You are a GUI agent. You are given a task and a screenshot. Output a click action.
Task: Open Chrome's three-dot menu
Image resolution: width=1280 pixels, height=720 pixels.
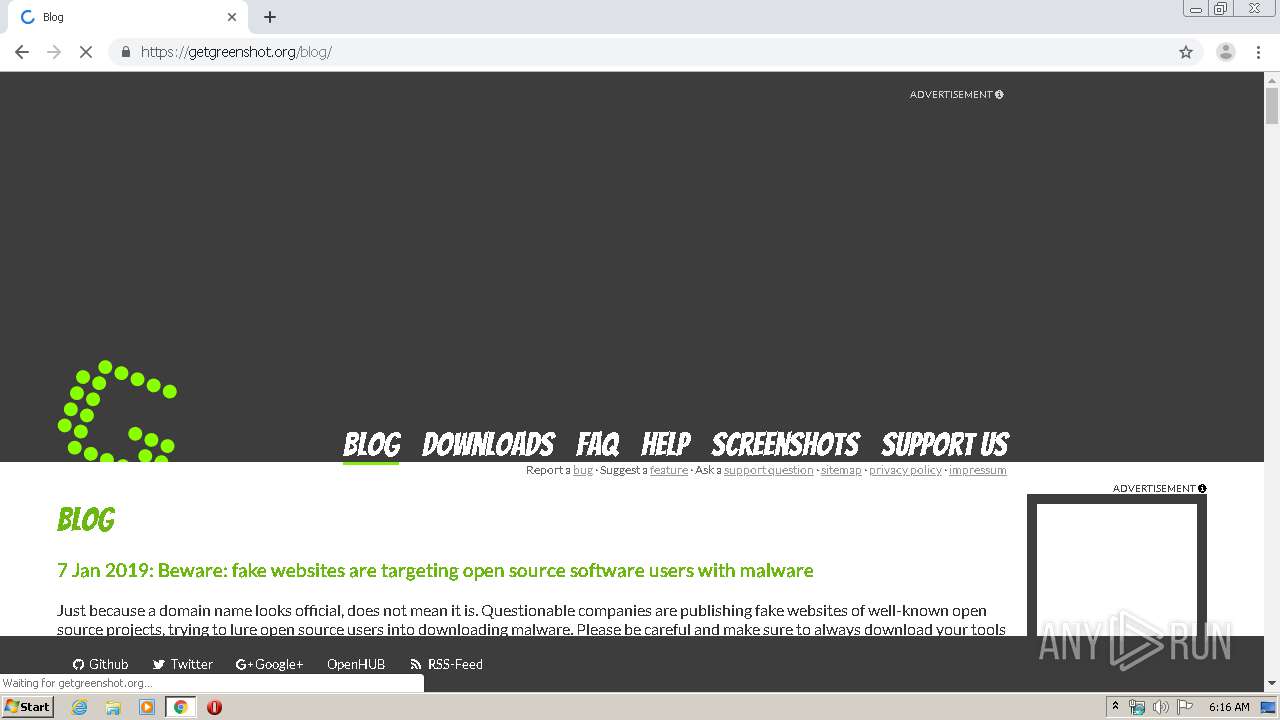click(x=1258, y=52)
